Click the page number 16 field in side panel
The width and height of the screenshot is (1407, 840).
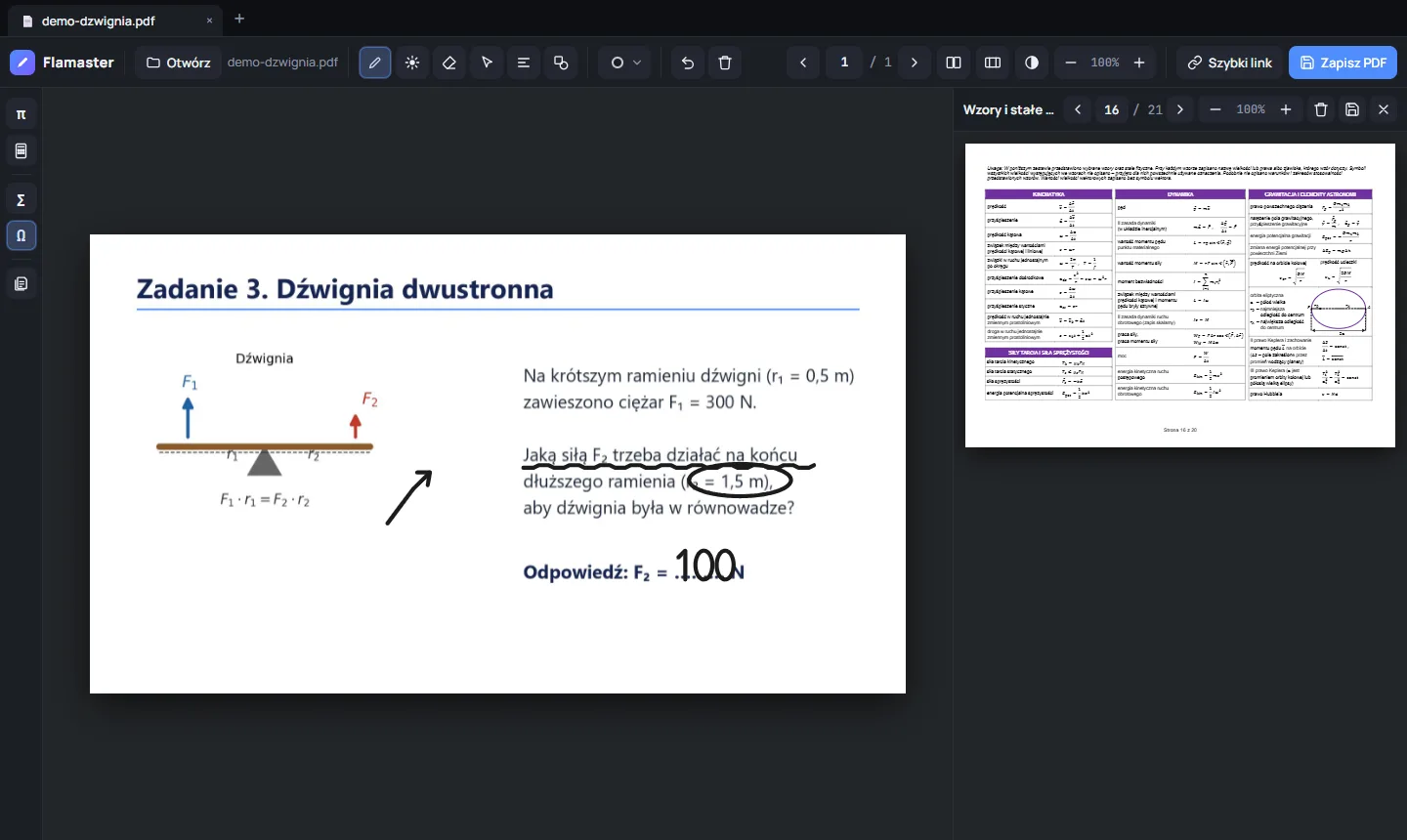[x=1112, y=109]
